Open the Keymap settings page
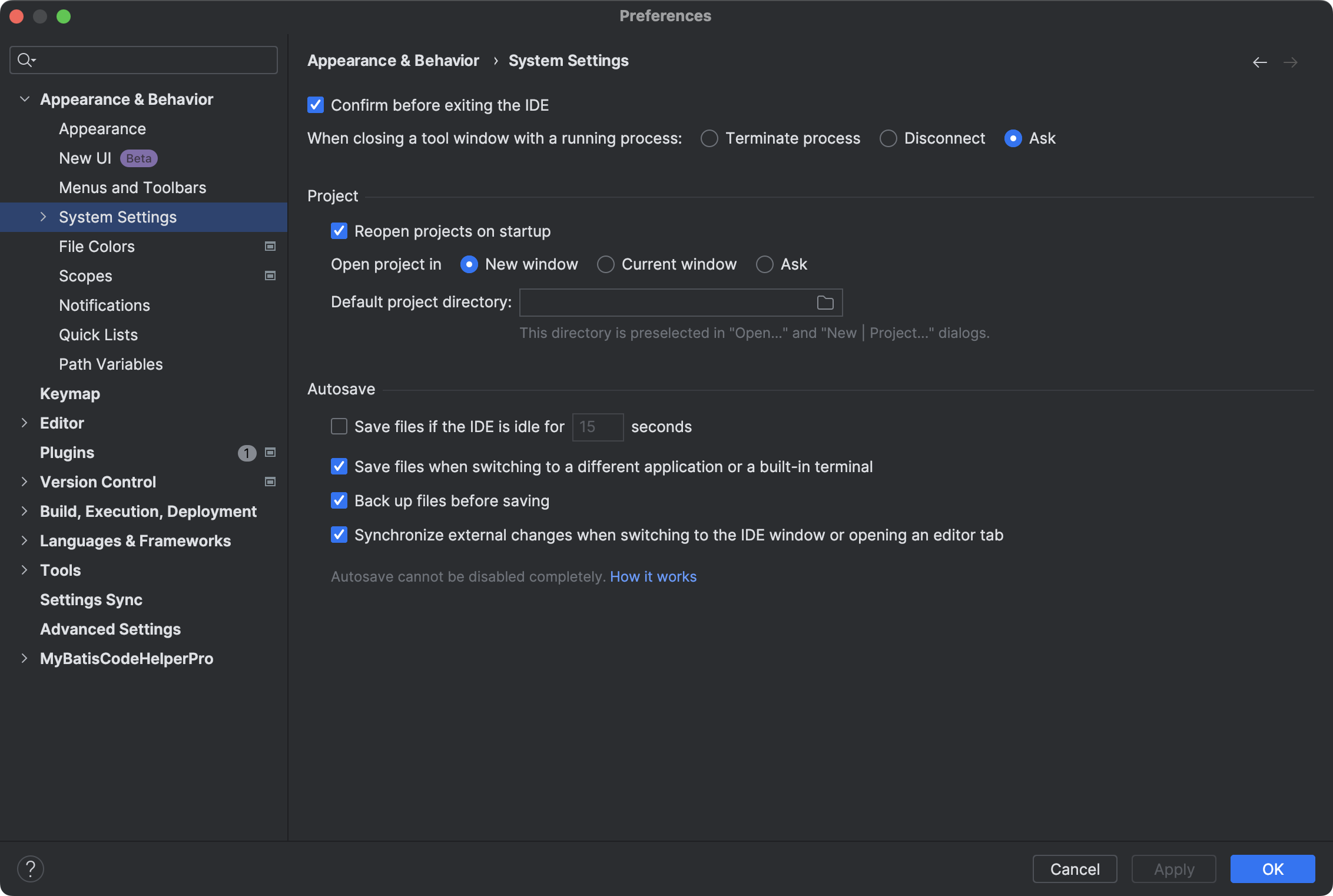Viewport: 1333px width, 896px height. [70, 394]
